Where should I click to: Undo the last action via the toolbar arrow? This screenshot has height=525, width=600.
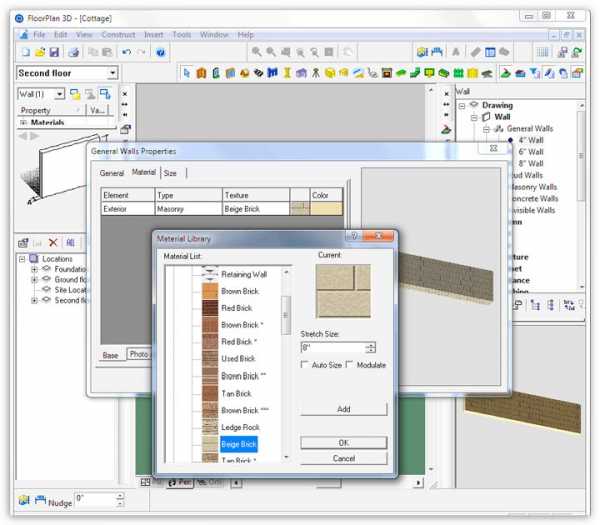pyautogui.click(x=126, y=52)
